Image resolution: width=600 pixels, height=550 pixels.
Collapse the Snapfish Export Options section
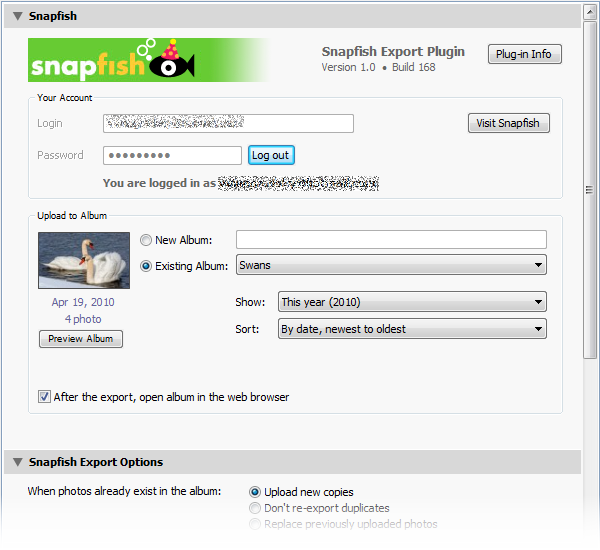pos(18,462)
